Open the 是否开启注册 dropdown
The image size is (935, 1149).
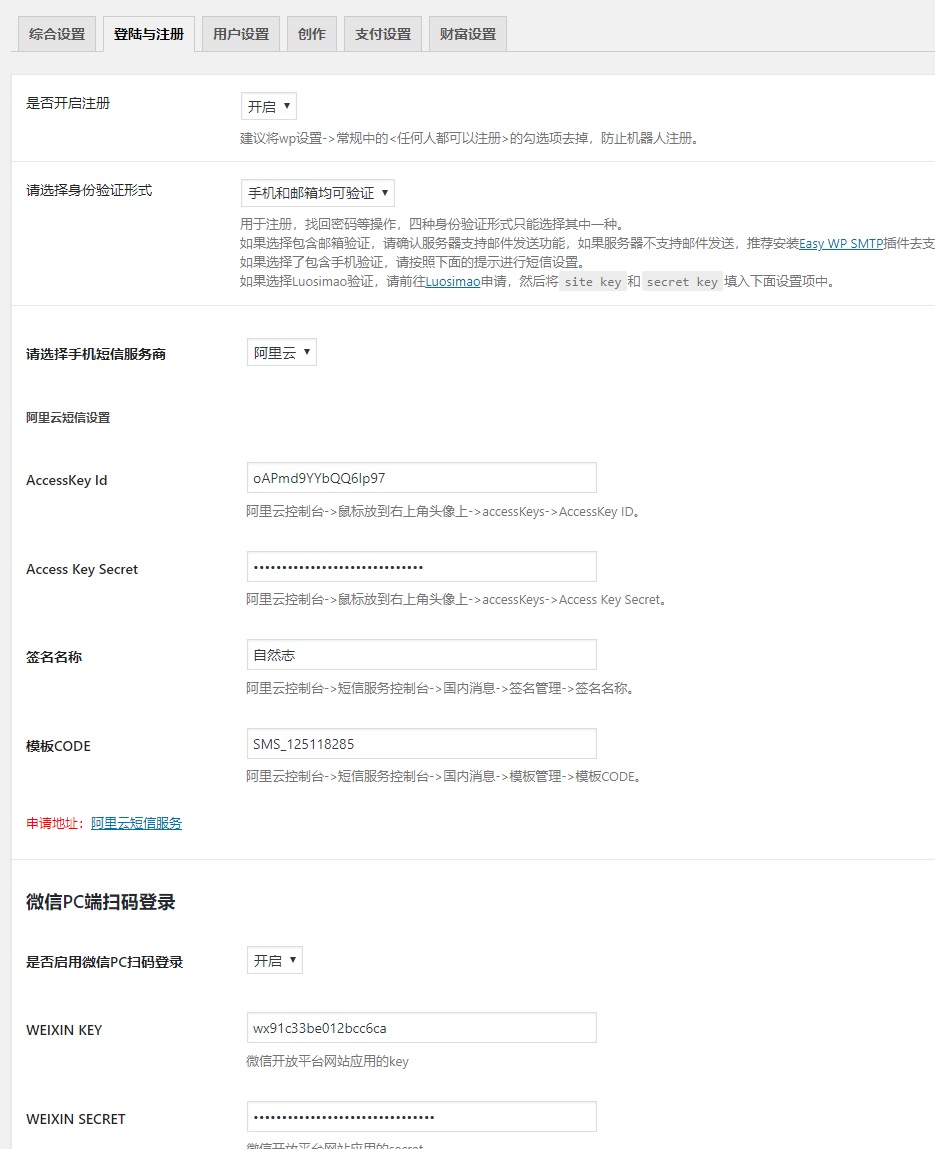click(269, 106)
